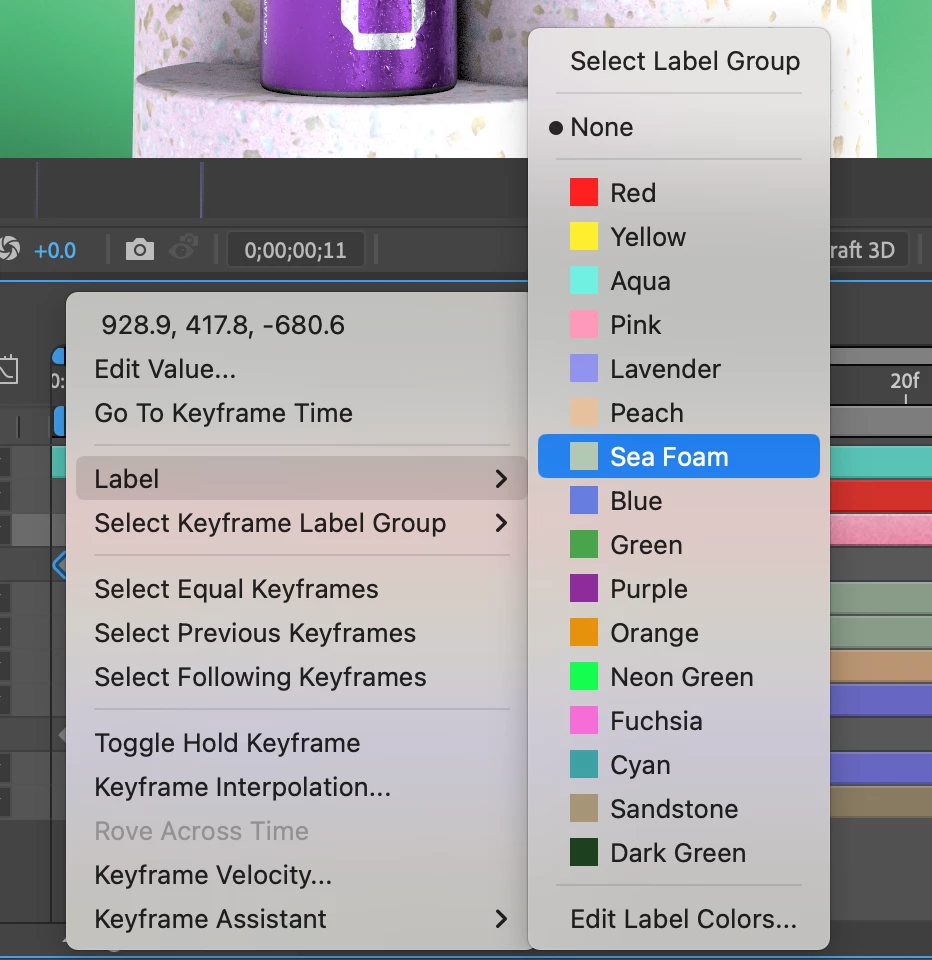Click the 0;00;00;11 timecode field

click(296, 250)
